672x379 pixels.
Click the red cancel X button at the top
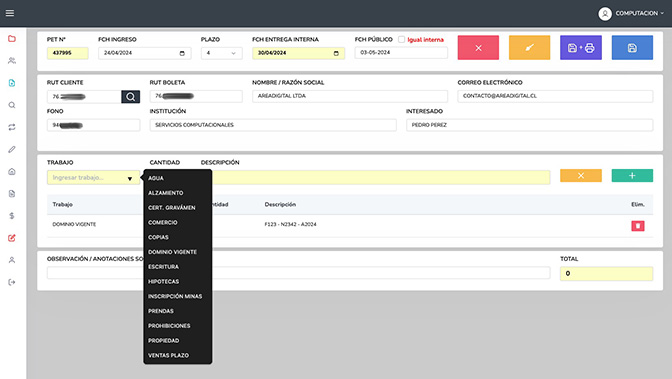pyautogui.click(x=478, y=48)
